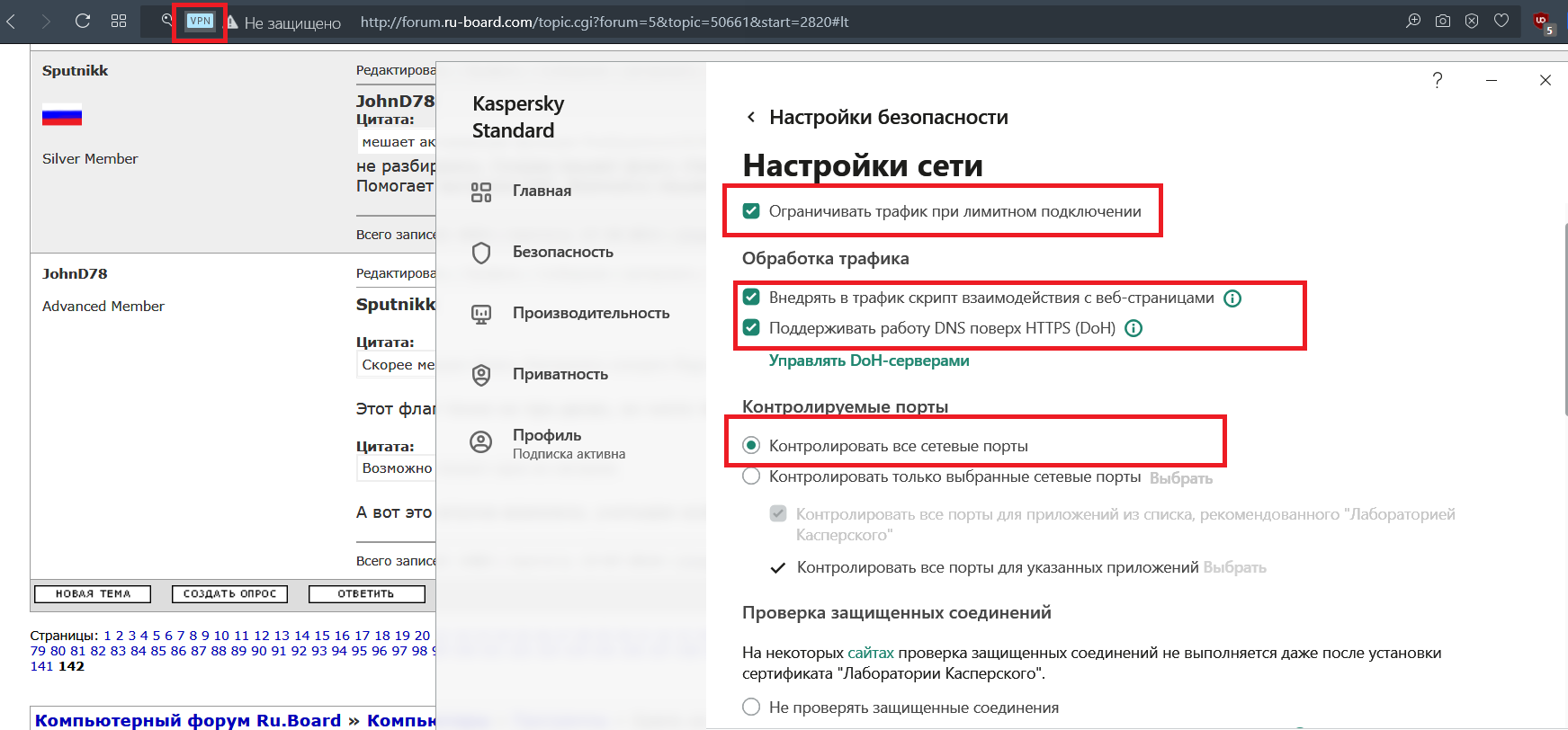Click the 'СОЗДАТЬ ОПРОС' forum button
Image resolution: width=1568 pixels, height=730 pixels.
pyautogui.click(x=230, y=594)
